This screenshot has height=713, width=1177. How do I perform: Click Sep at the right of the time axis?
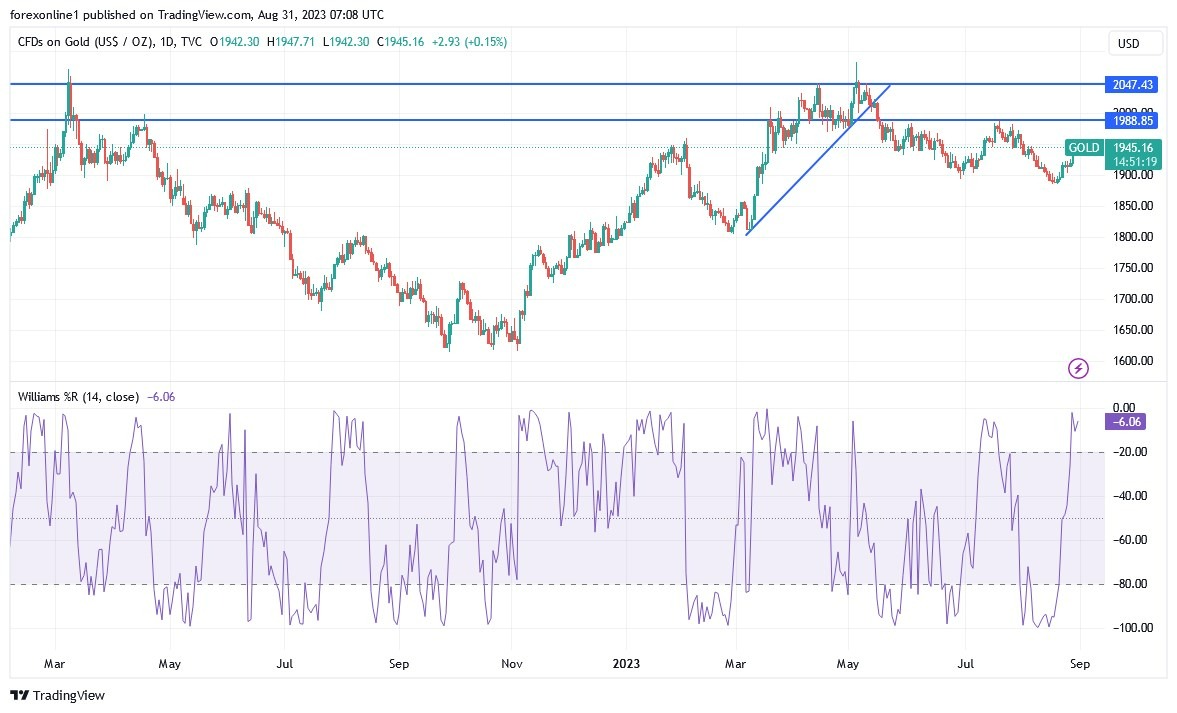coord(1080,663)
